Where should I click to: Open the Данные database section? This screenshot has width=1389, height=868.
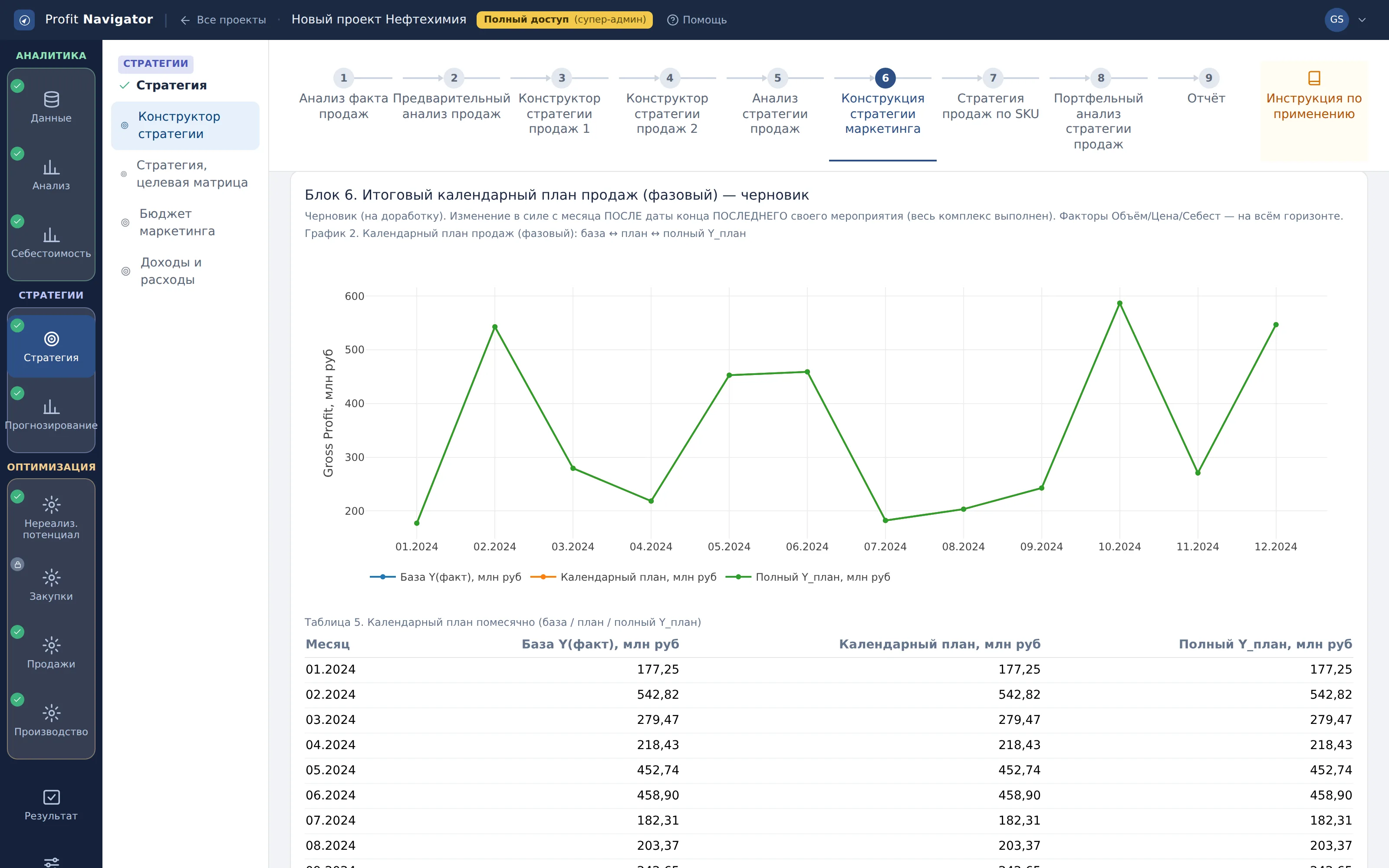point(51,107)
